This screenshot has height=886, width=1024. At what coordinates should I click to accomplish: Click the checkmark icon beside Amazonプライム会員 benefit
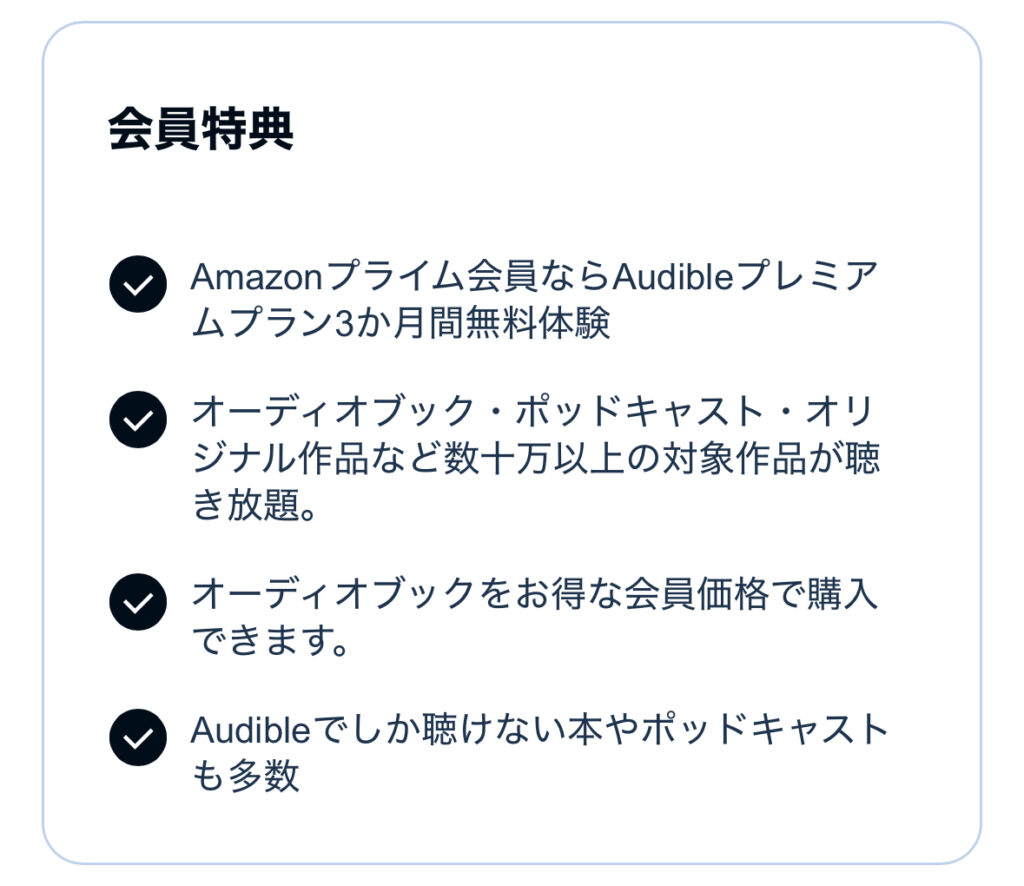point(138,284)
